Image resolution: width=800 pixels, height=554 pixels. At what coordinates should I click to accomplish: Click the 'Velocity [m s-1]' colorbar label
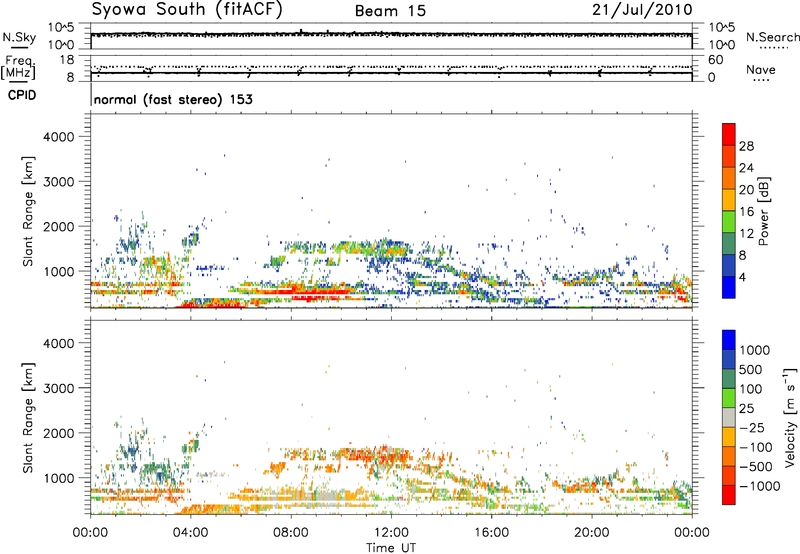(790, 417)
